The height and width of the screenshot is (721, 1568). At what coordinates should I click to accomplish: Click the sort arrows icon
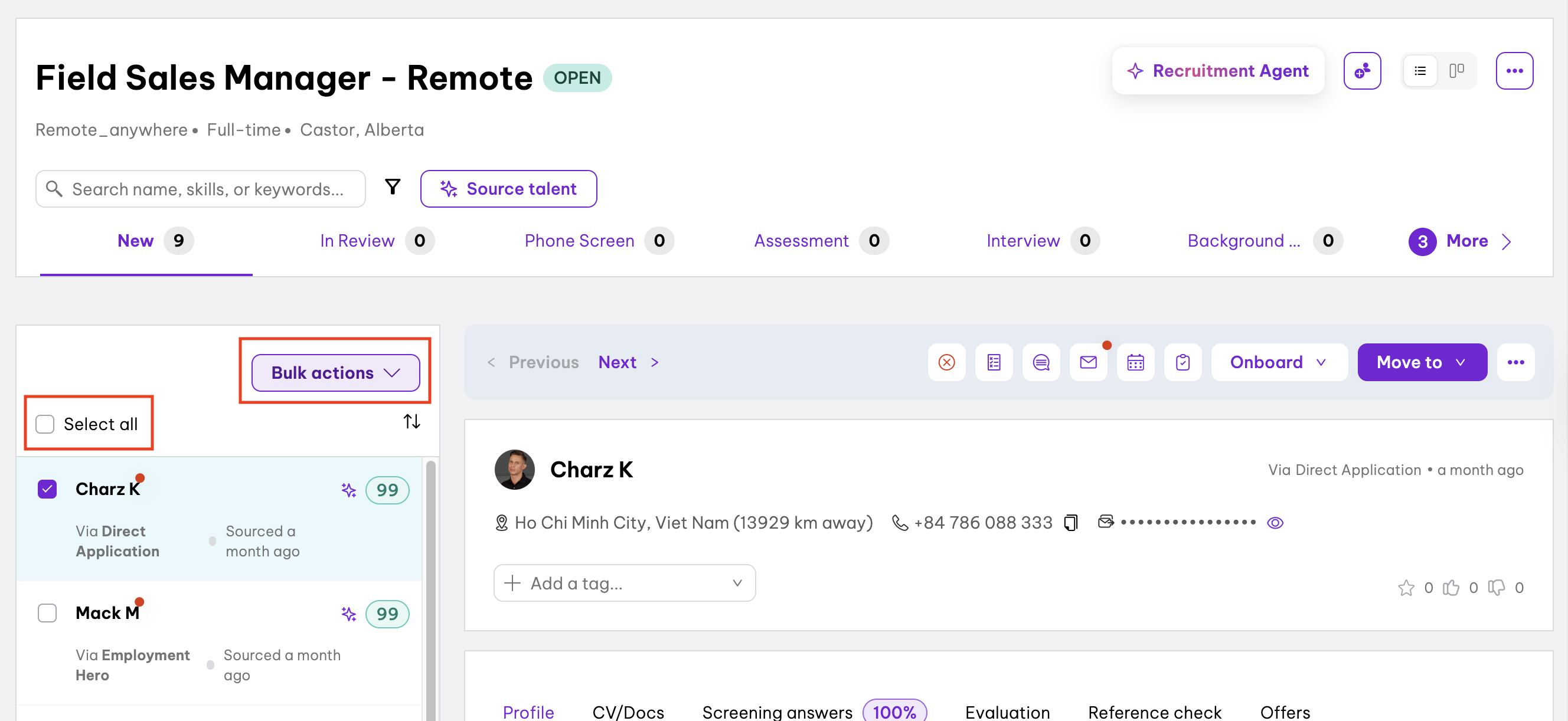click(411, 421)
